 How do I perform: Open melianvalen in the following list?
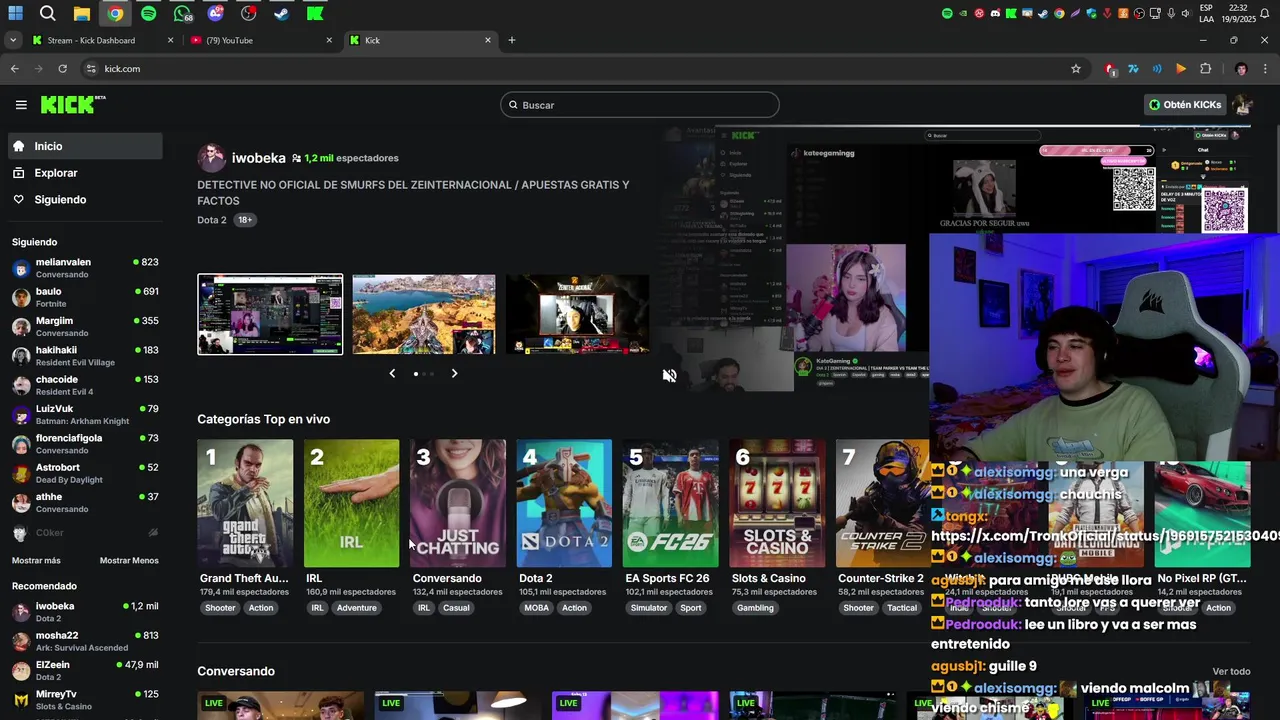tap(85, 268)
